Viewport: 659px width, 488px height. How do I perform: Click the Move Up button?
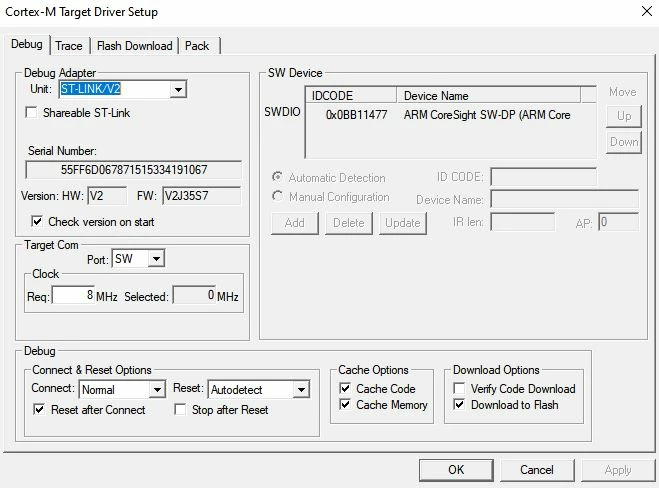point(624,116)
